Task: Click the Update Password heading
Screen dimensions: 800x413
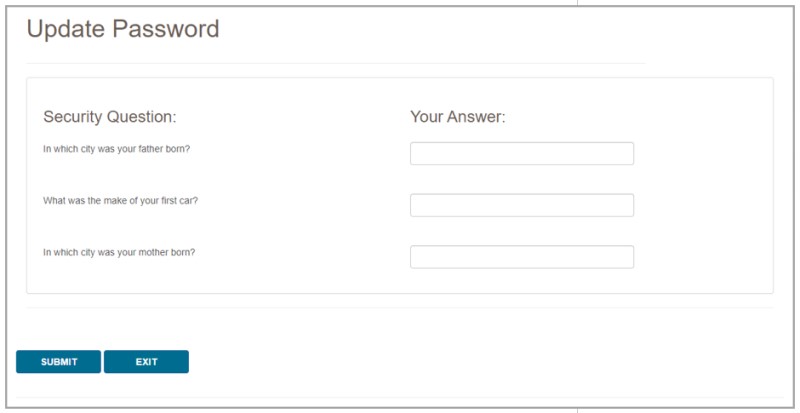Action: tap(122, 29)
